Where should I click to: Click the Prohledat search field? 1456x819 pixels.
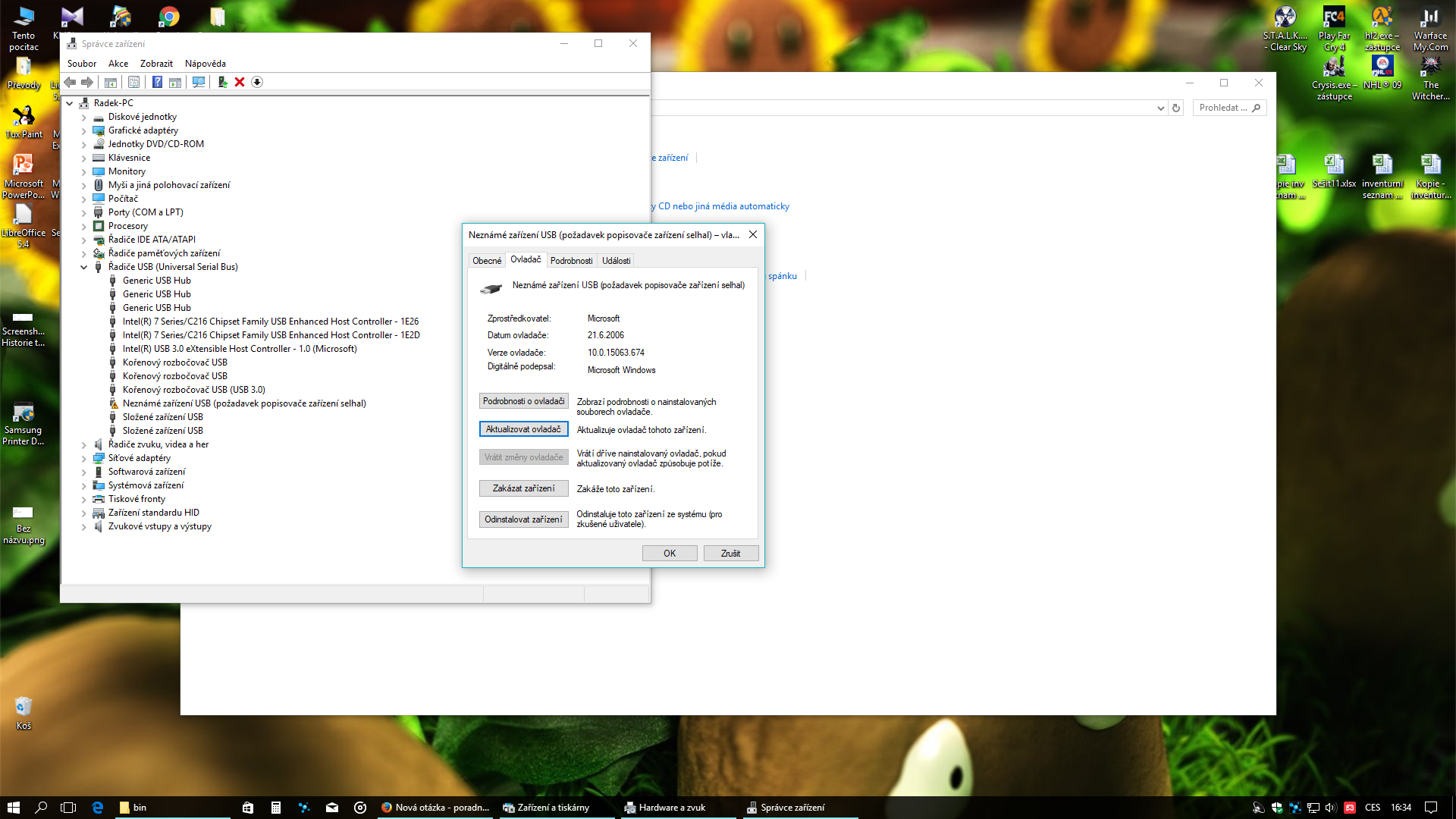pyautogui.click(x=1222, y=108)
